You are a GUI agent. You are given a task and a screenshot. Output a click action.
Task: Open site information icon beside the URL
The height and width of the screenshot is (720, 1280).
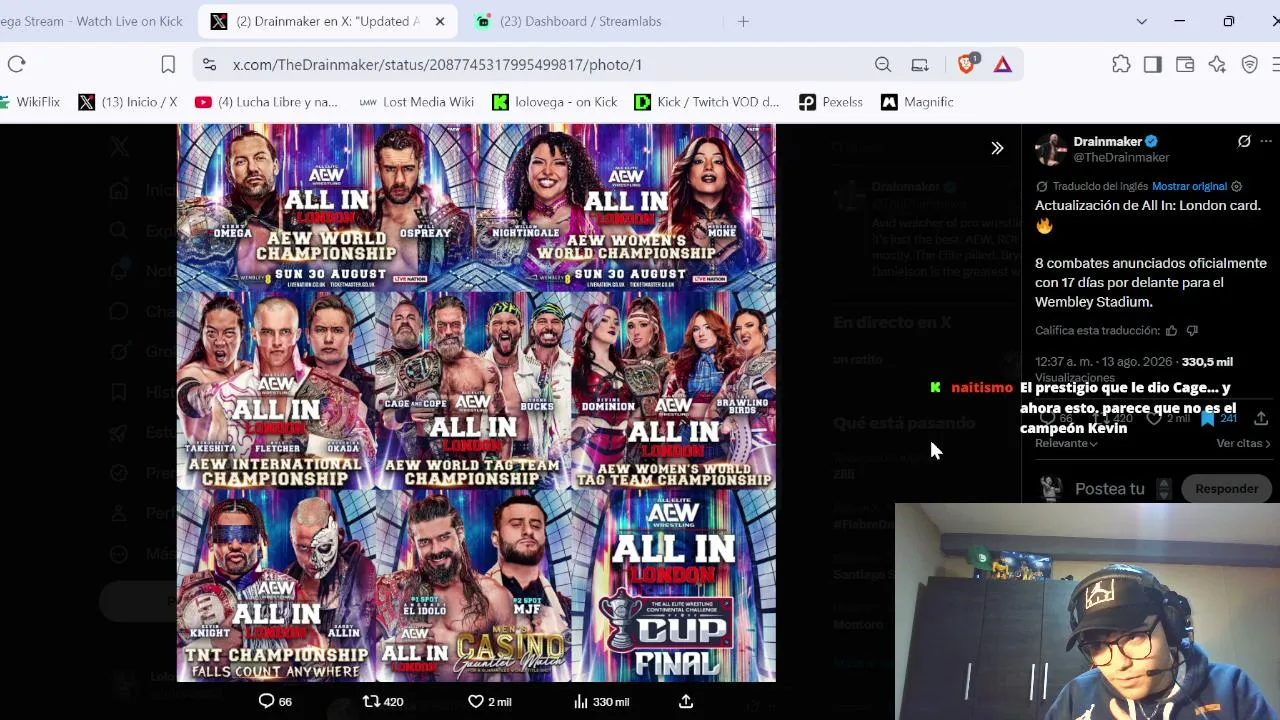tap(209, 65)
